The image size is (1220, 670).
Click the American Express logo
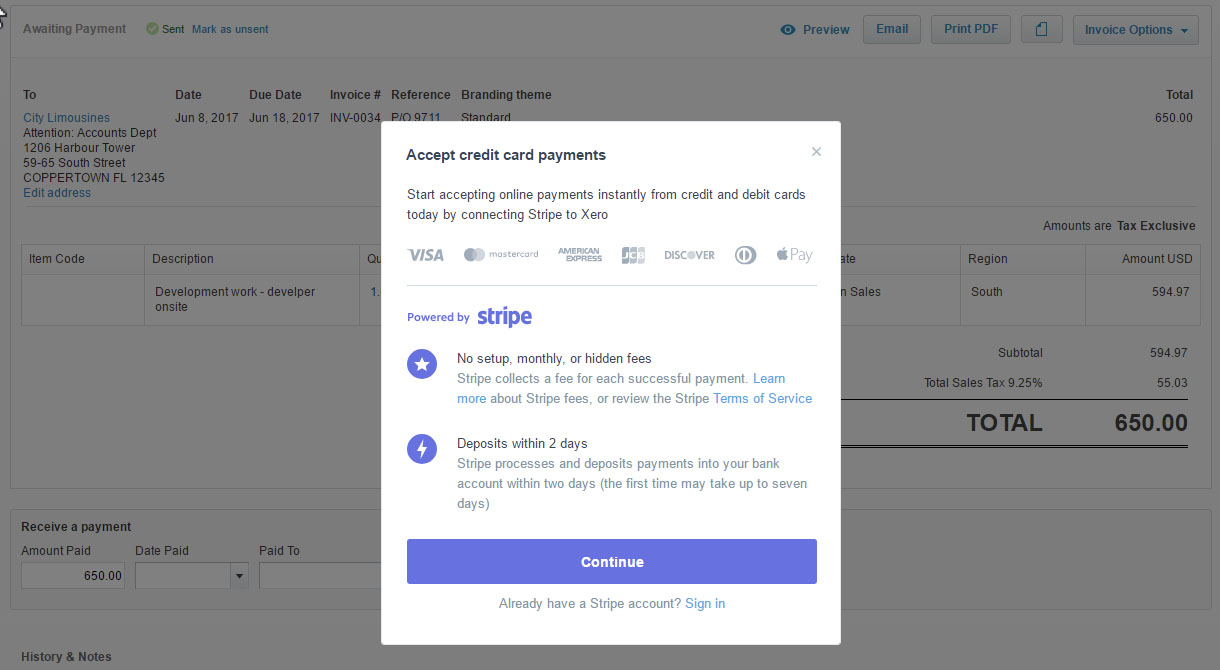[x=580, y=255]
